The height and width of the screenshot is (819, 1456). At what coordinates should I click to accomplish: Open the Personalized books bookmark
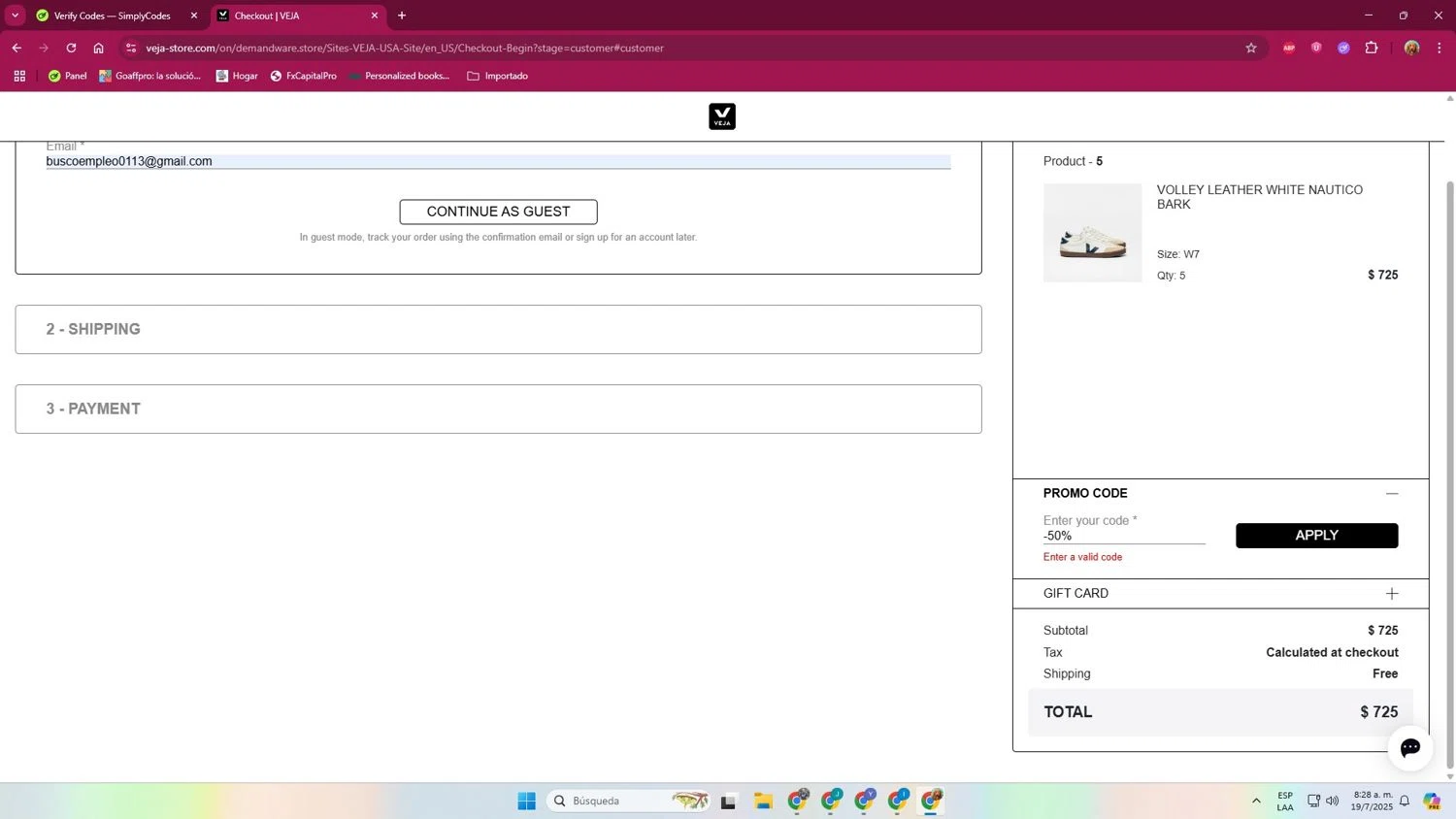399,76
